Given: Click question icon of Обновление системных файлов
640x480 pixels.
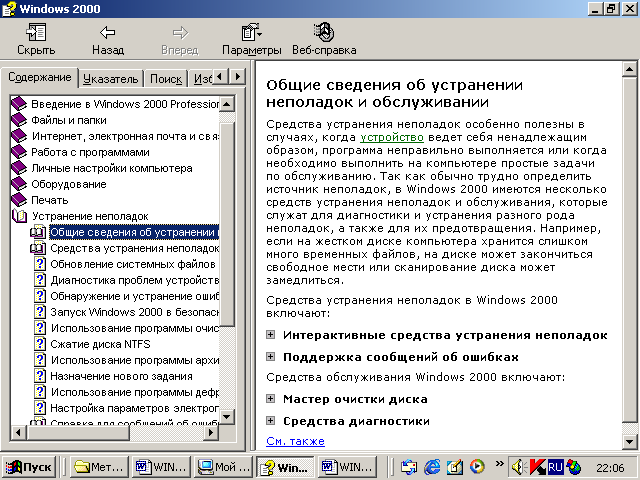Looking at the screenshot, I should pos(40,264).
